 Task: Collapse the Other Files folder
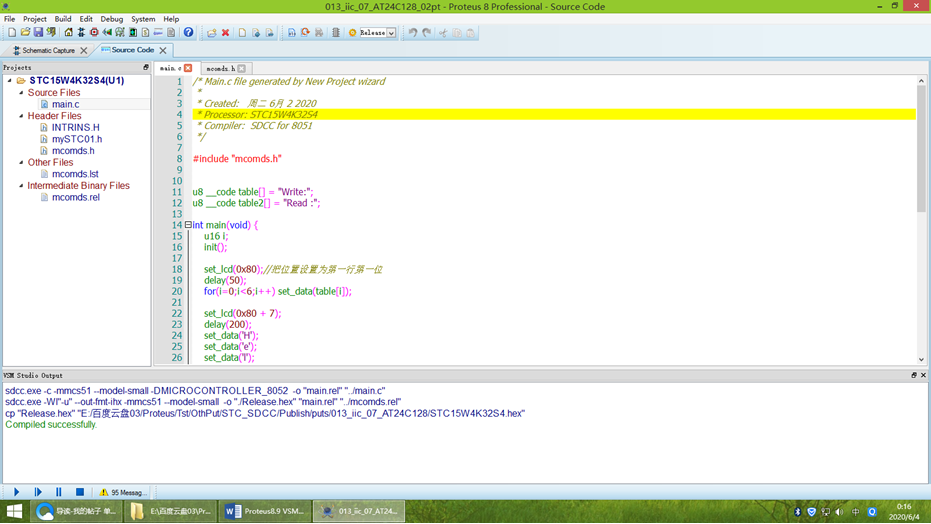pos(21,162)
